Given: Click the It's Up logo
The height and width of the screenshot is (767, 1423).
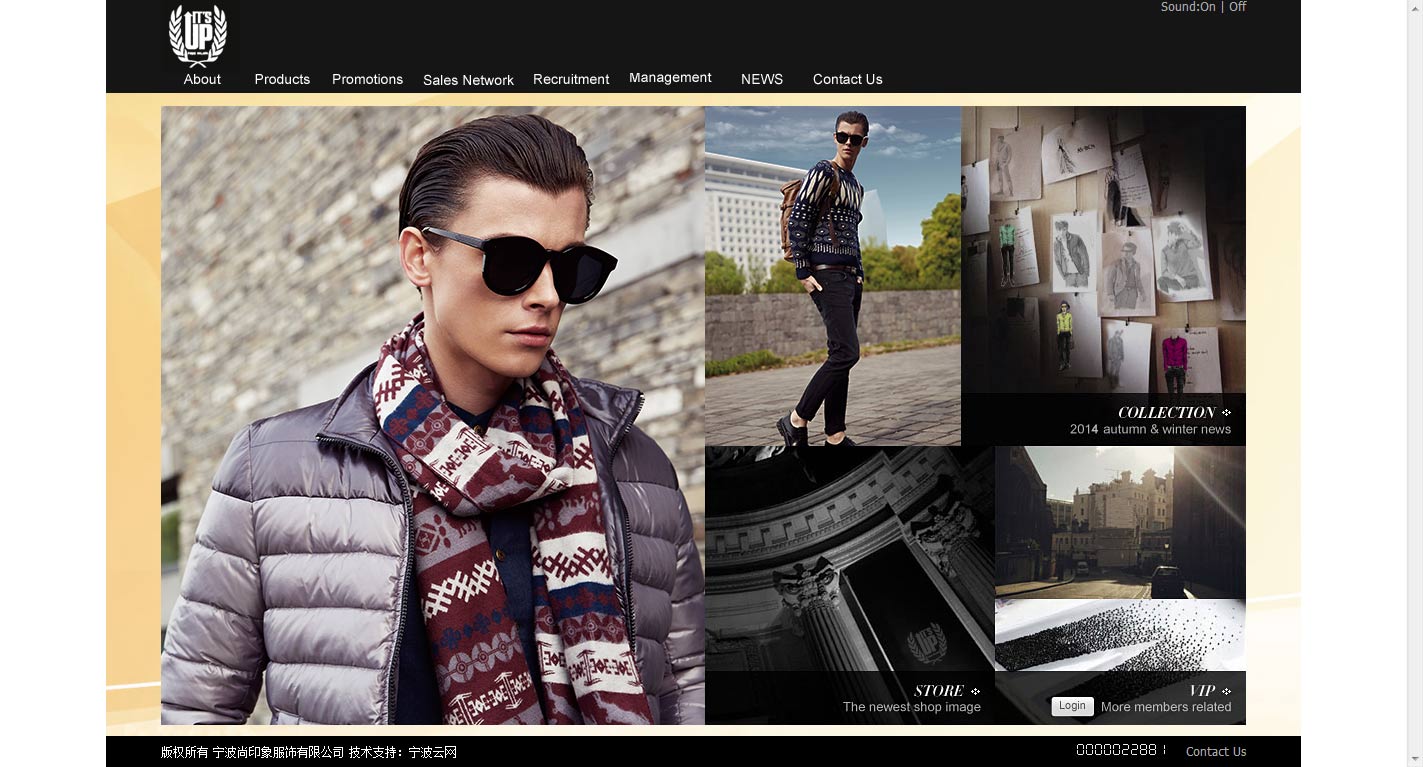Looking at the screenshot, I should click(x=198, y=35).
